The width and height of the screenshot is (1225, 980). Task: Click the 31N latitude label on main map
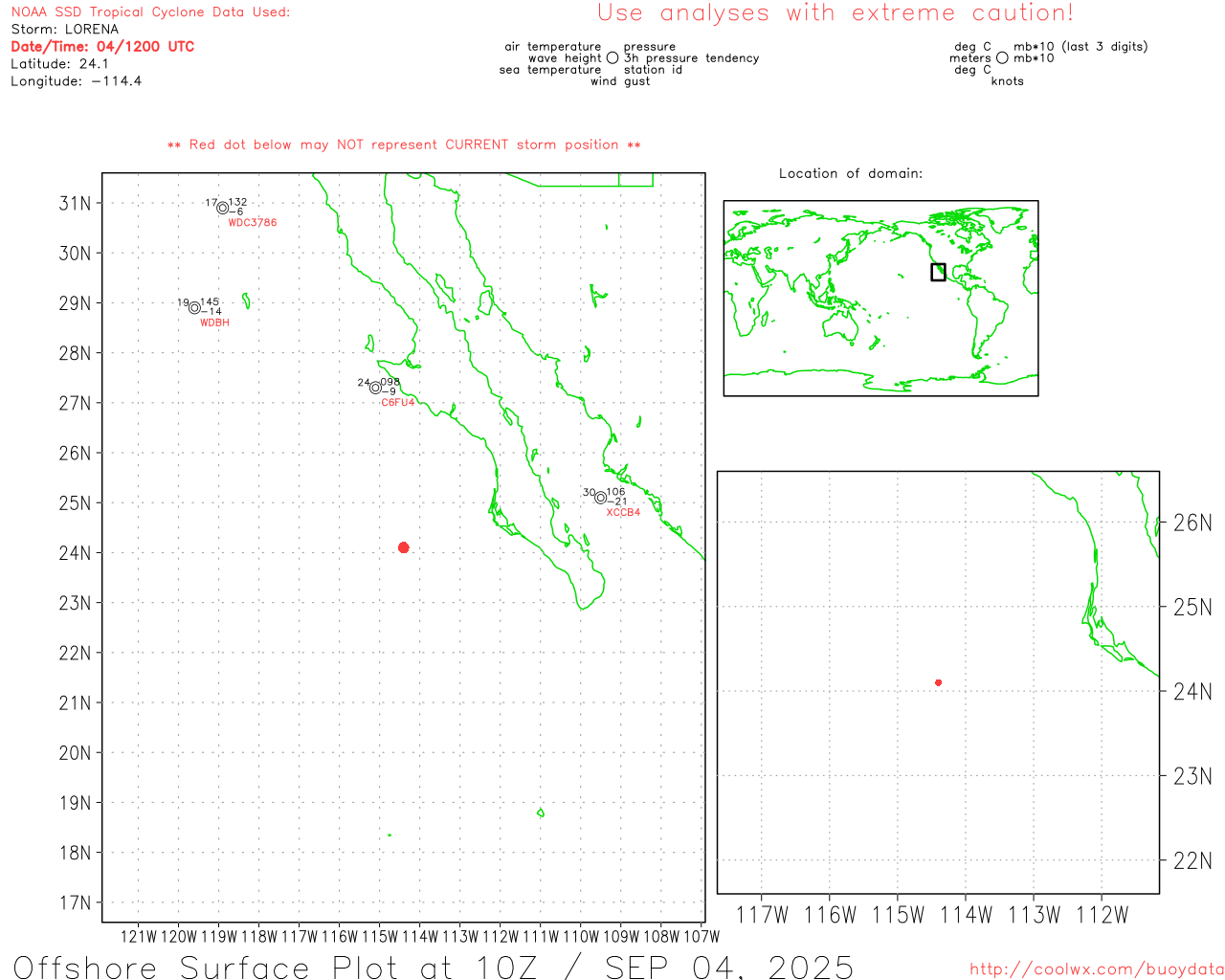point(76,204)
